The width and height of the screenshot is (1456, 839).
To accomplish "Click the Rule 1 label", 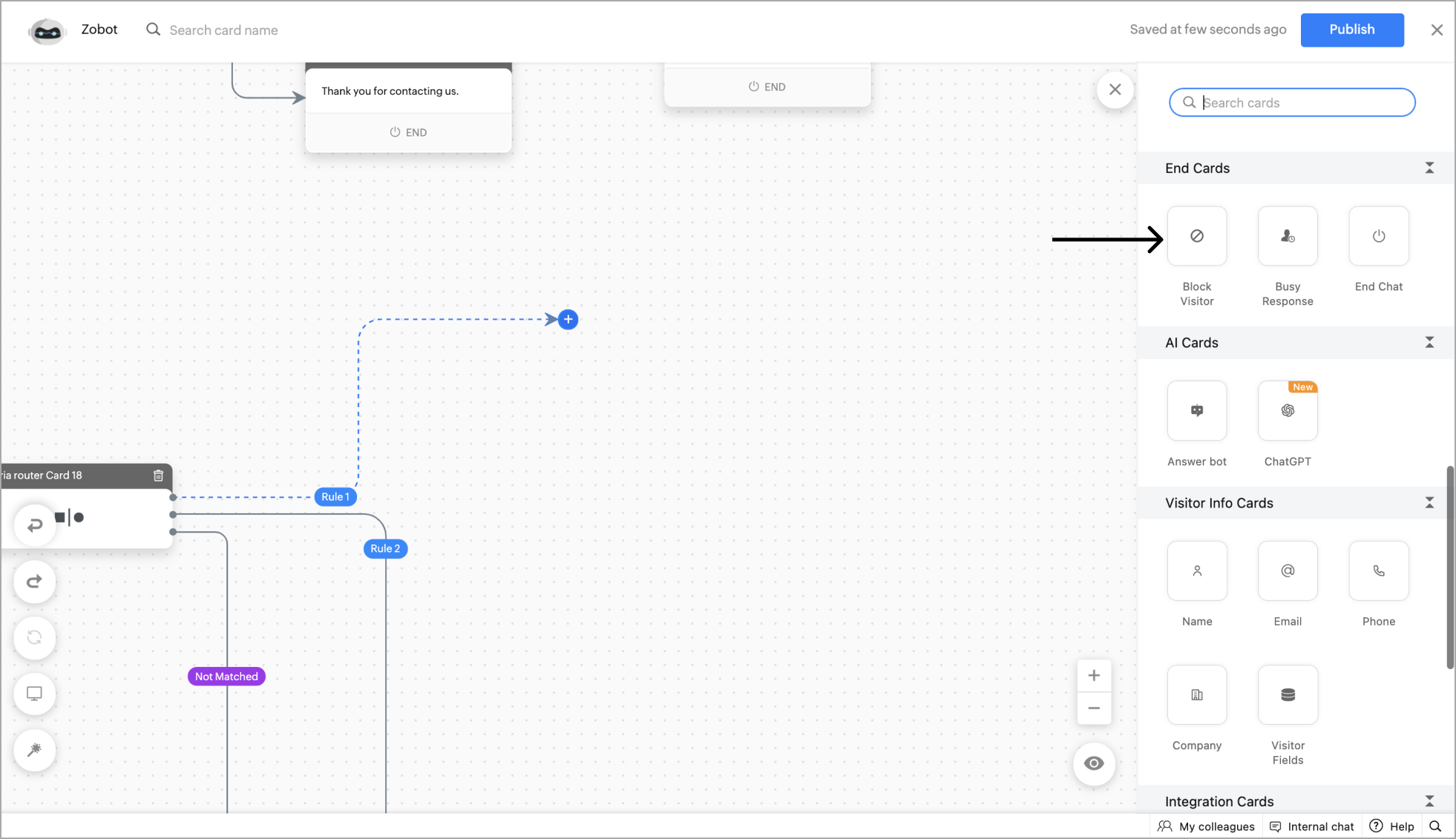I will tap(335, 497).
